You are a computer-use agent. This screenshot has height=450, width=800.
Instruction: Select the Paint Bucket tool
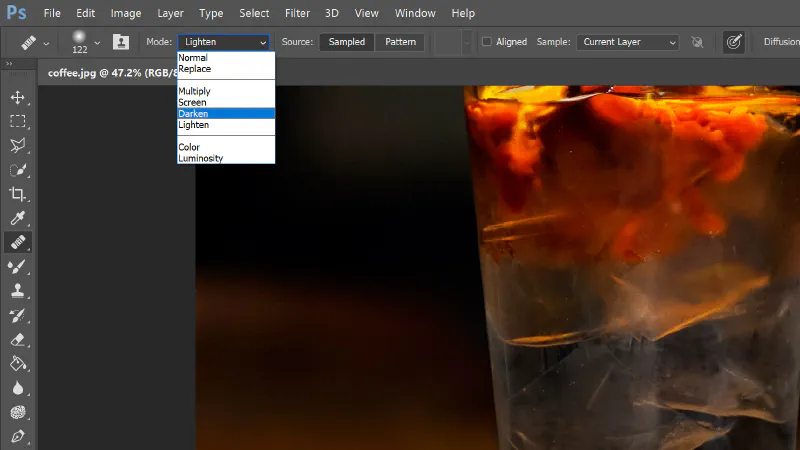(x=17, y=364)
